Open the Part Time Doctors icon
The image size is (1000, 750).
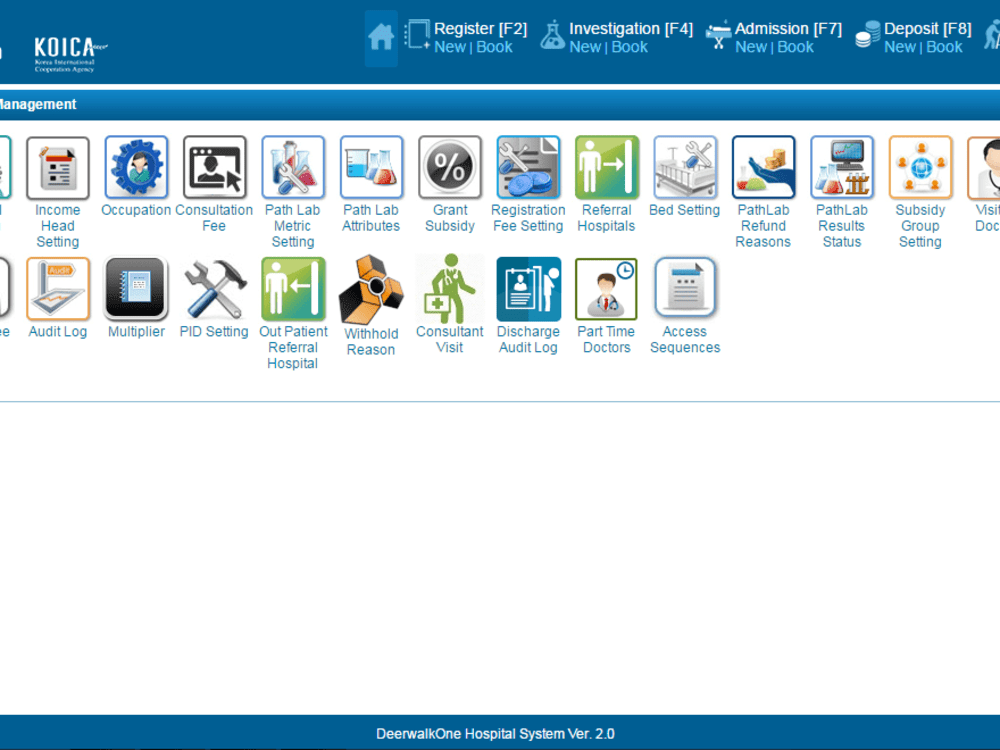[x=607, y=289]
